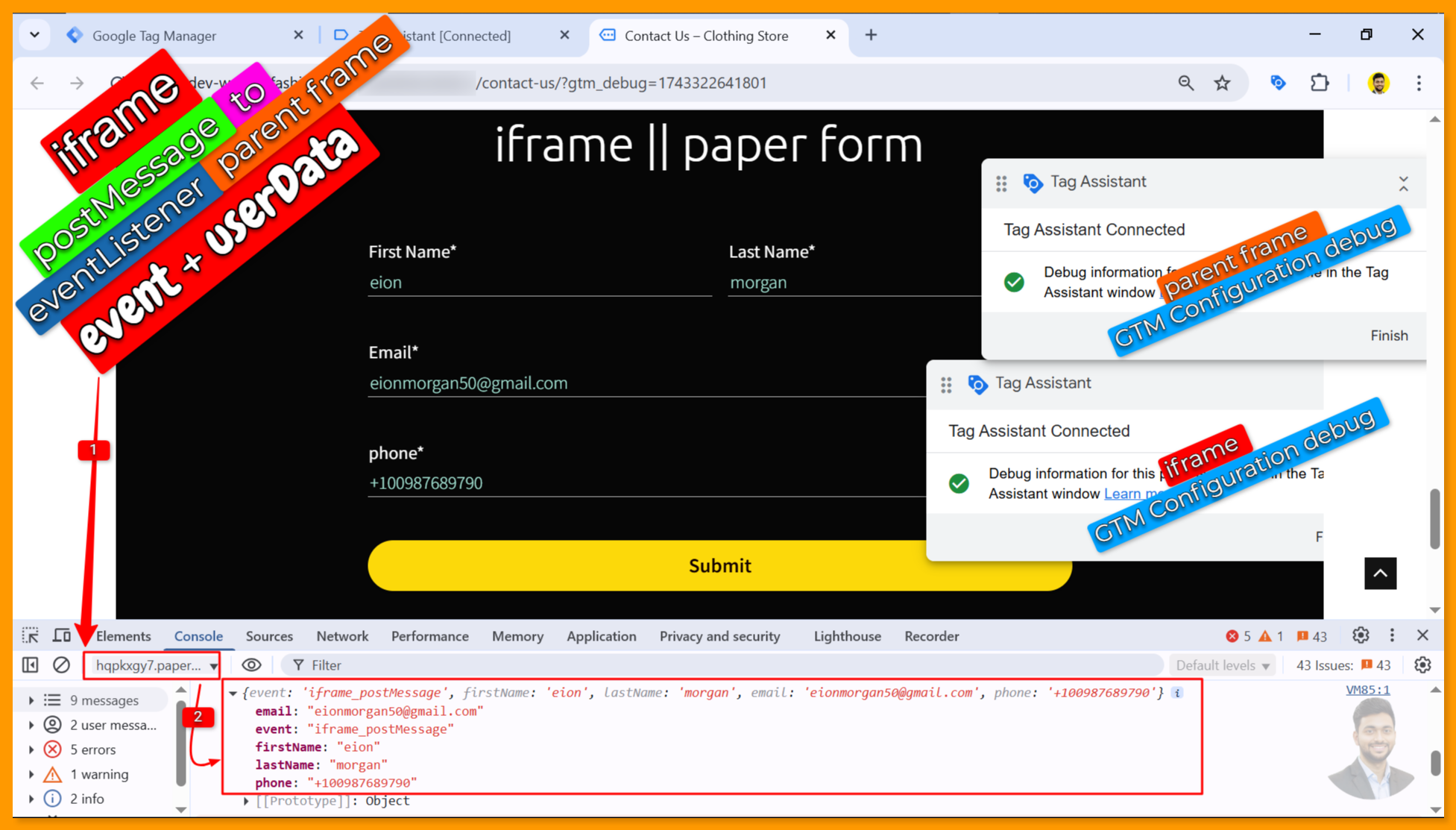Expand the Prototype Object entry
The image size is (1456, 830).
tap(246, 801)
